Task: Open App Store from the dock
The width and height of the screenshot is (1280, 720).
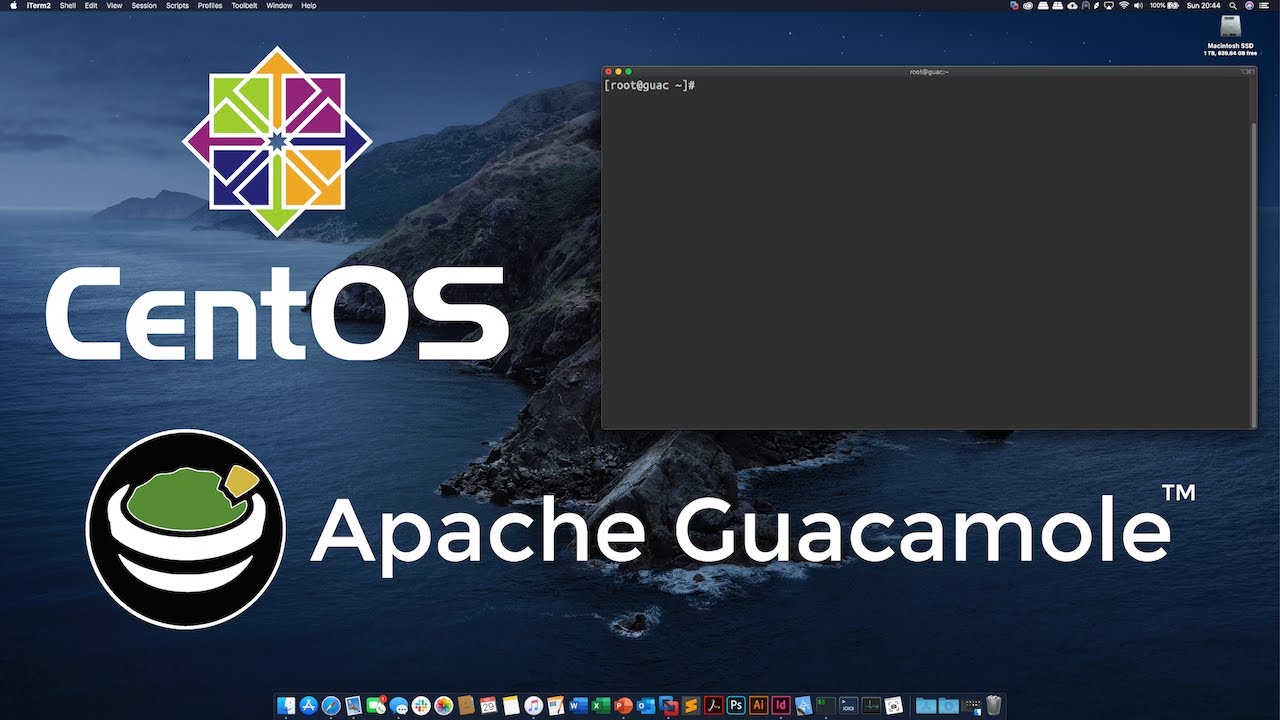Action: pos(308,705)
